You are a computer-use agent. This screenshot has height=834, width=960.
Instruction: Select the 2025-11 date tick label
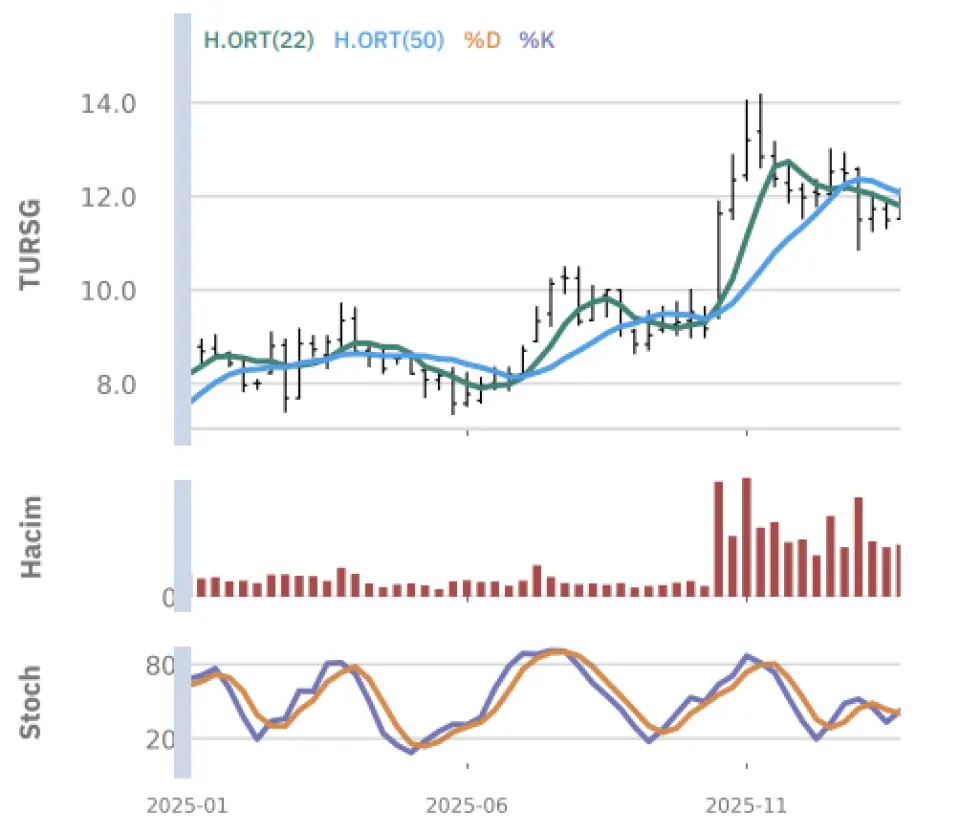point(746,805)
